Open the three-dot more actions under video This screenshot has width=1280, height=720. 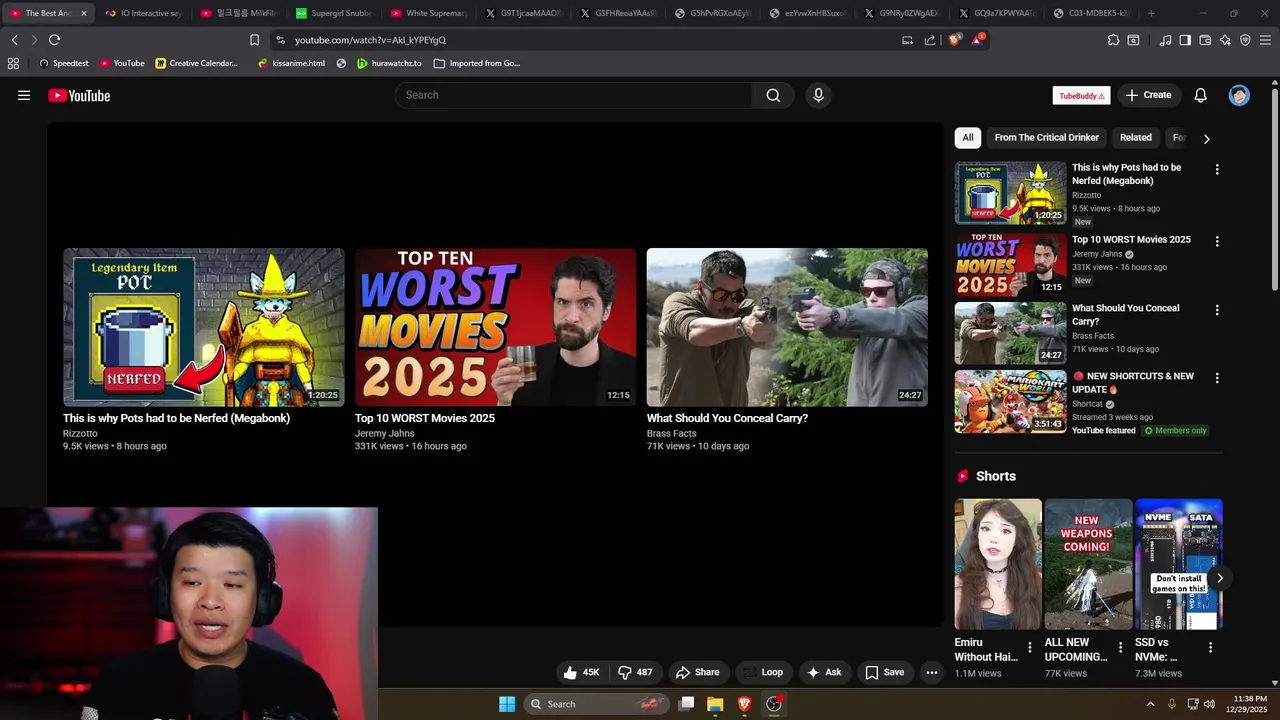(932, 672)
